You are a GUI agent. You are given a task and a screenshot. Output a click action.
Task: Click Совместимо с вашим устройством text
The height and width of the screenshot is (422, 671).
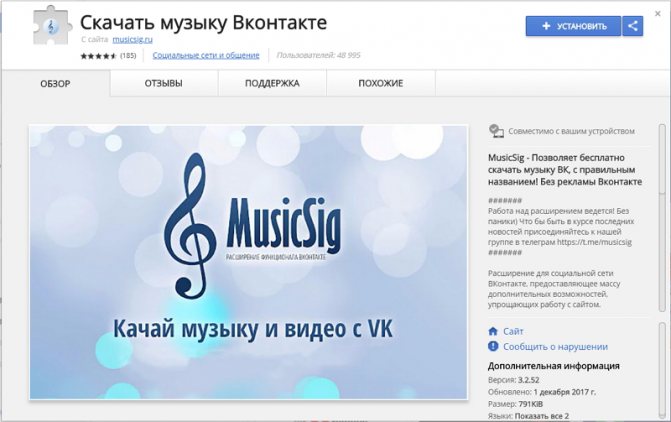coord(571,131)
